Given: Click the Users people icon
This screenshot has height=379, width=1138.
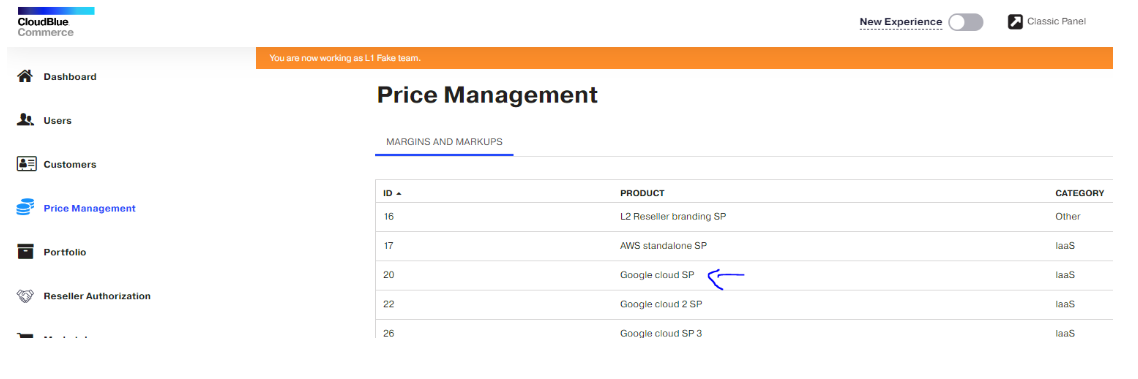Looking at the screenshot, I should [x=25, y=120].
